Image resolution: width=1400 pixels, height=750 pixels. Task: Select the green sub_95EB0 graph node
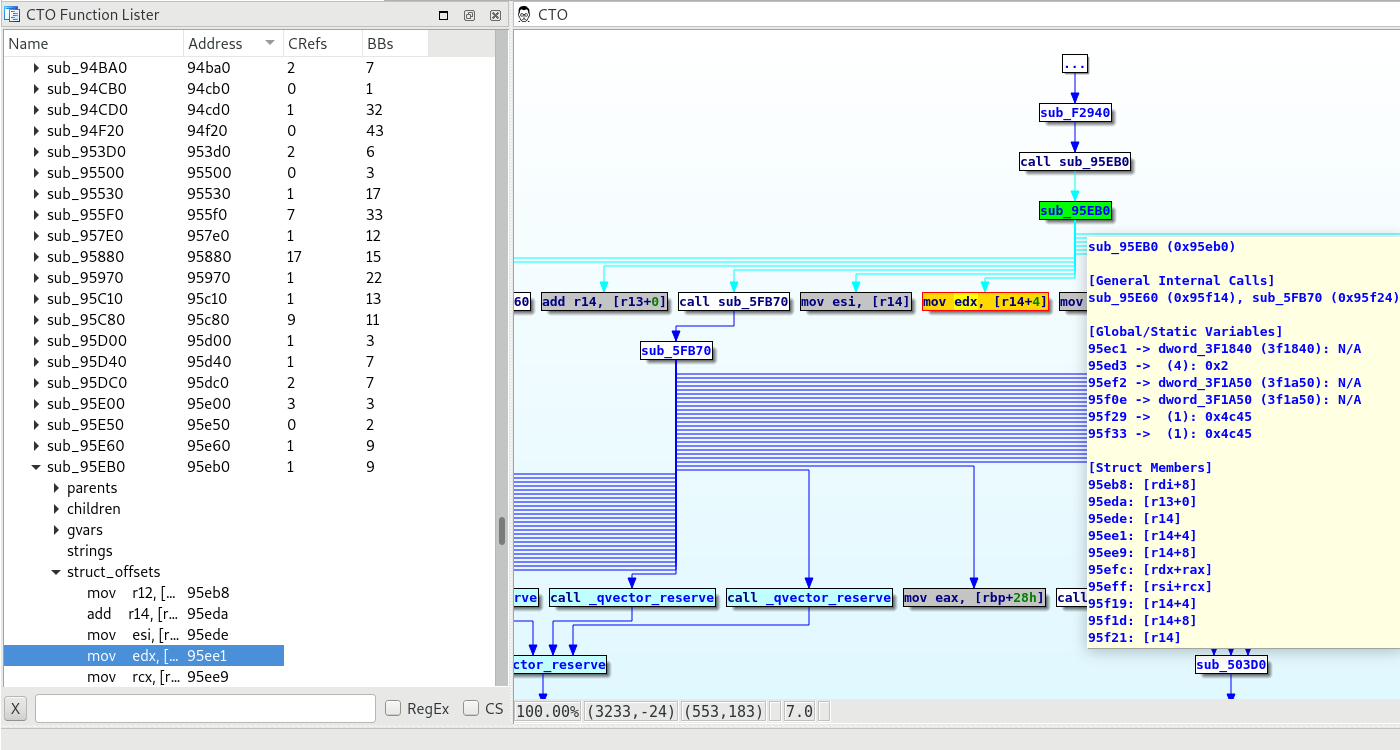click(1075, 211)
